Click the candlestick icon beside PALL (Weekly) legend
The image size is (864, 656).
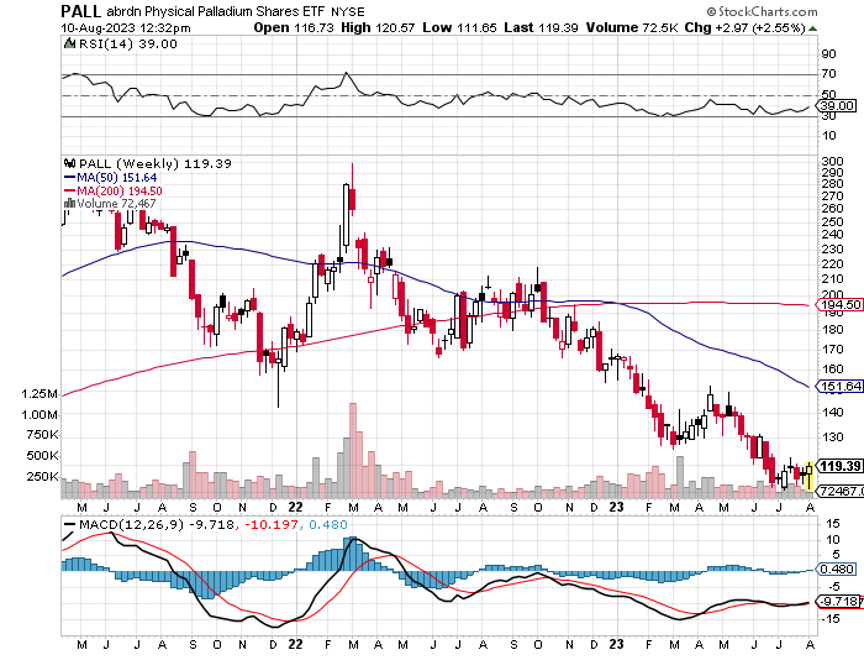(x=69, y=163)
